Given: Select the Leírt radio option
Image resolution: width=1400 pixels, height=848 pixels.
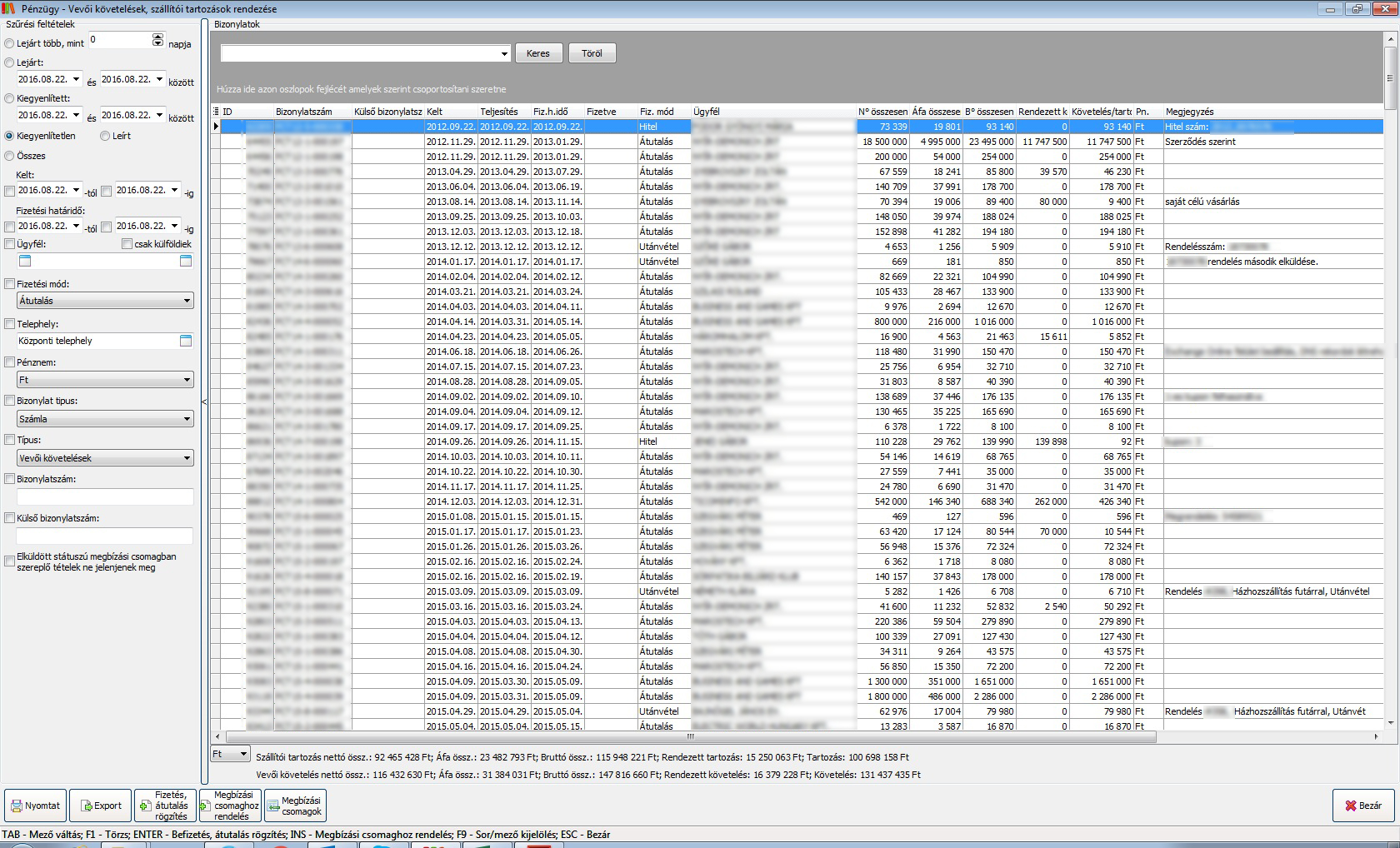Looking at the screenshot, I should click(105, 136).
